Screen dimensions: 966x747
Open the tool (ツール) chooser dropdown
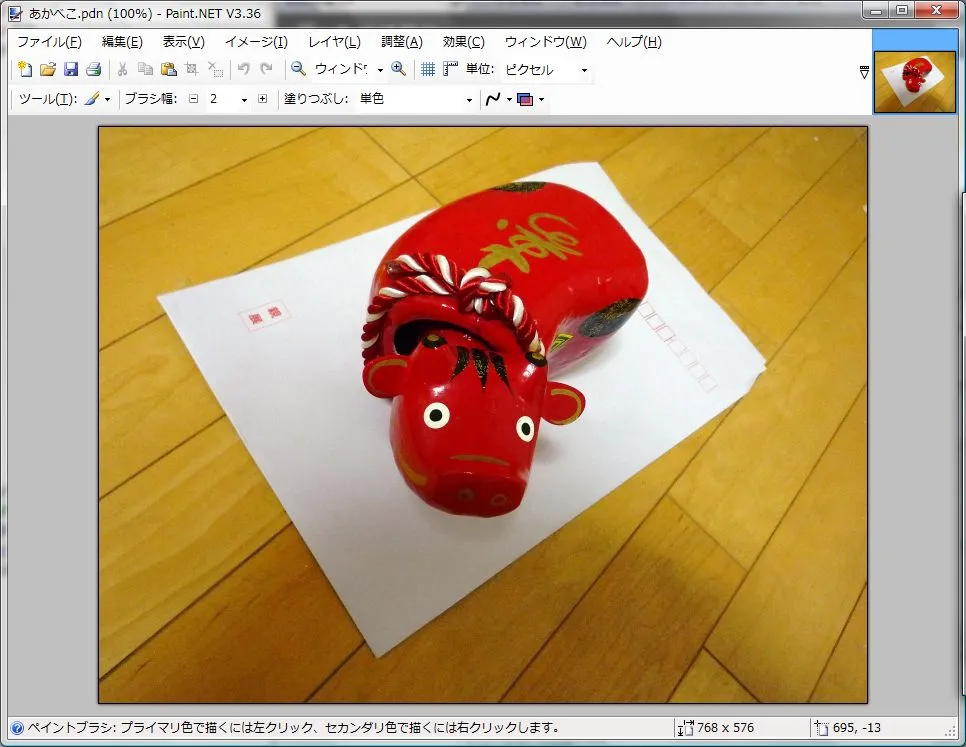[97, 99]
